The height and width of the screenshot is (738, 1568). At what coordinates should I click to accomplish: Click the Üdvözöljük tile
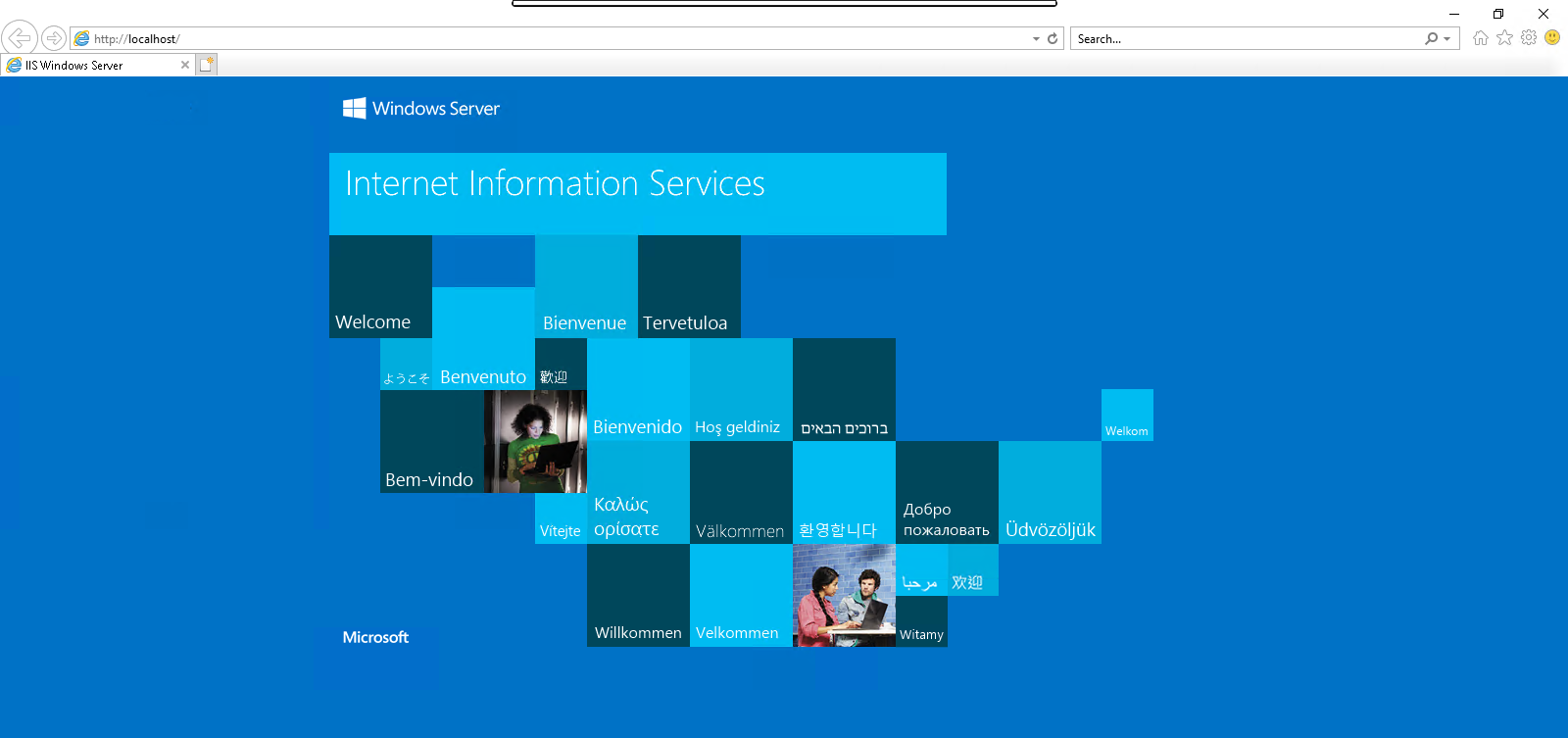[x=1050, y=492]
